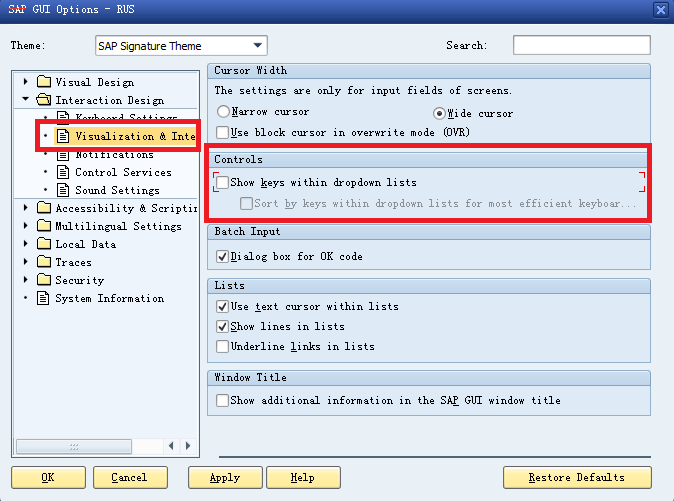Select the Security tree label
Viewport: 674px width, 501px height.
pos(80,280)
